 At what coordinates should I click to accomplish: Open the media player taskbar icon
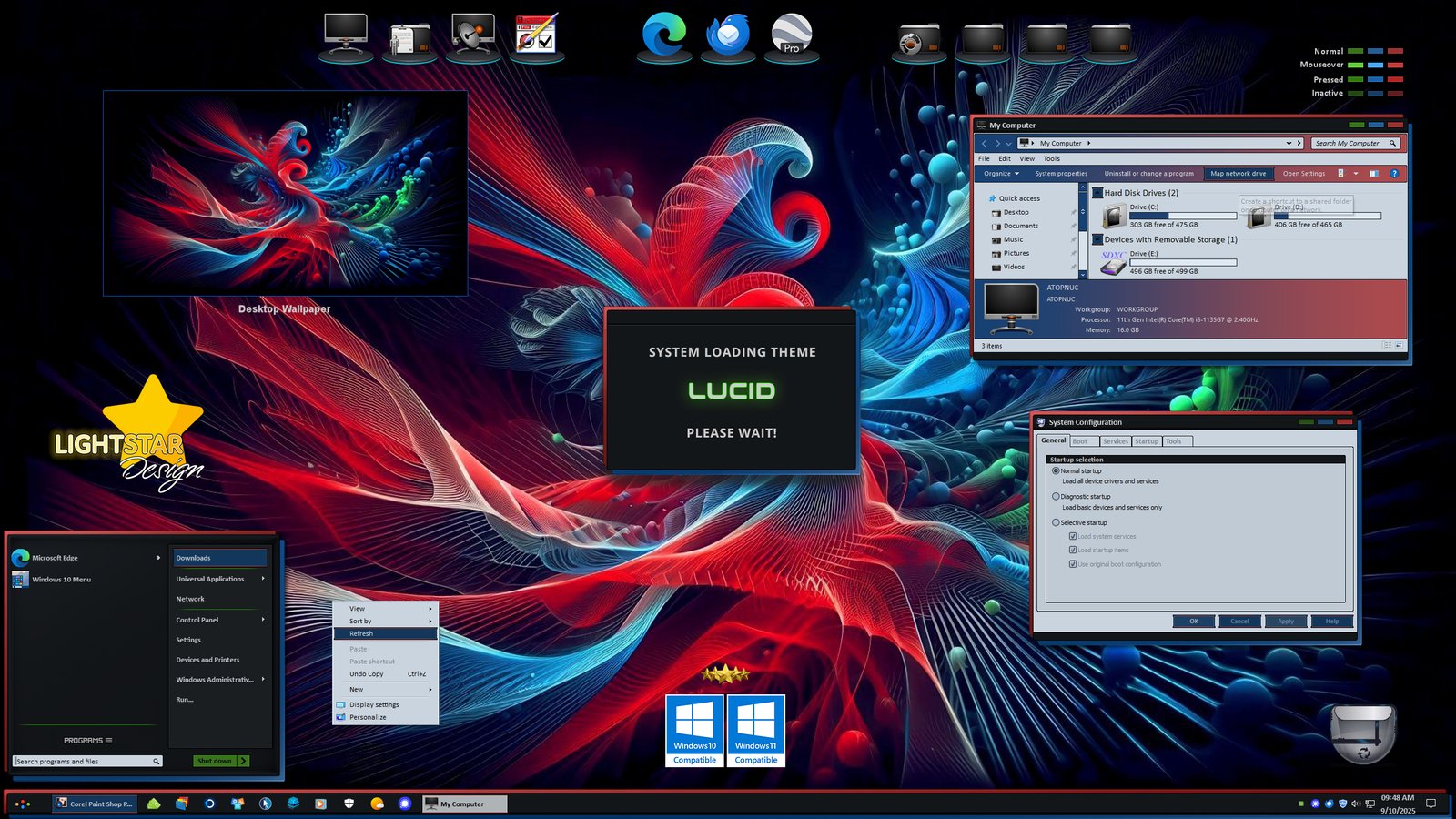[x=320, y=804]
